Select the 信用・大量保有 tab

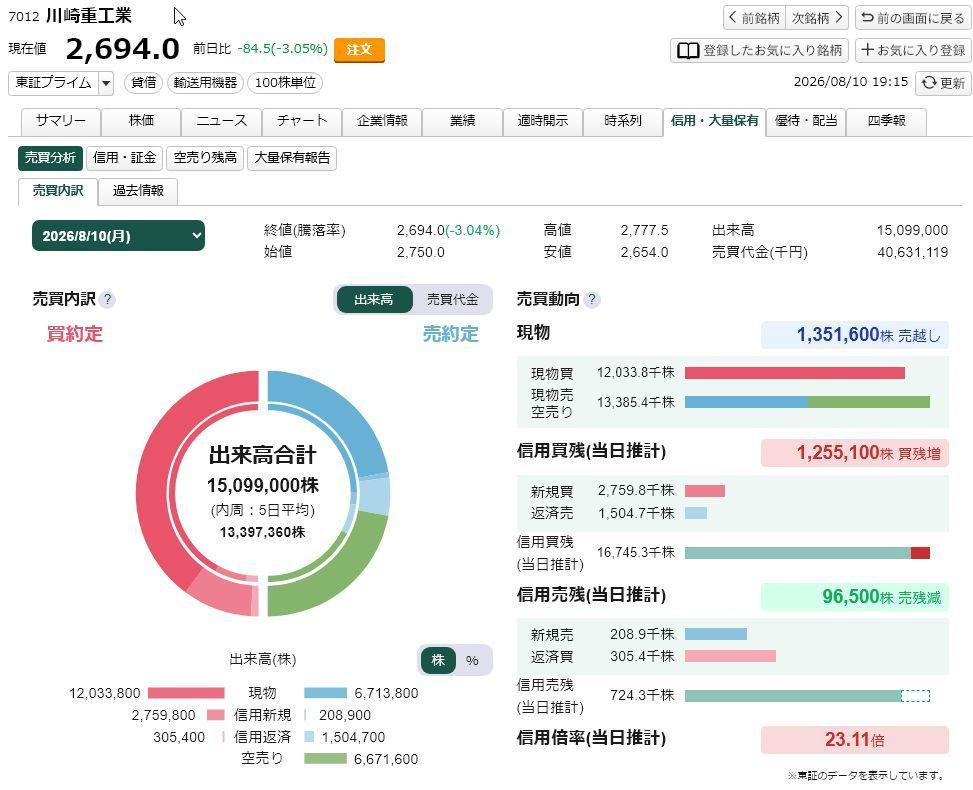click(714, 121)
